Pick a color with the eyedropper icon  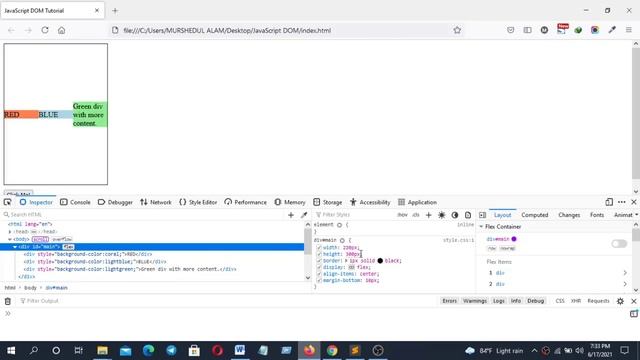304,215
